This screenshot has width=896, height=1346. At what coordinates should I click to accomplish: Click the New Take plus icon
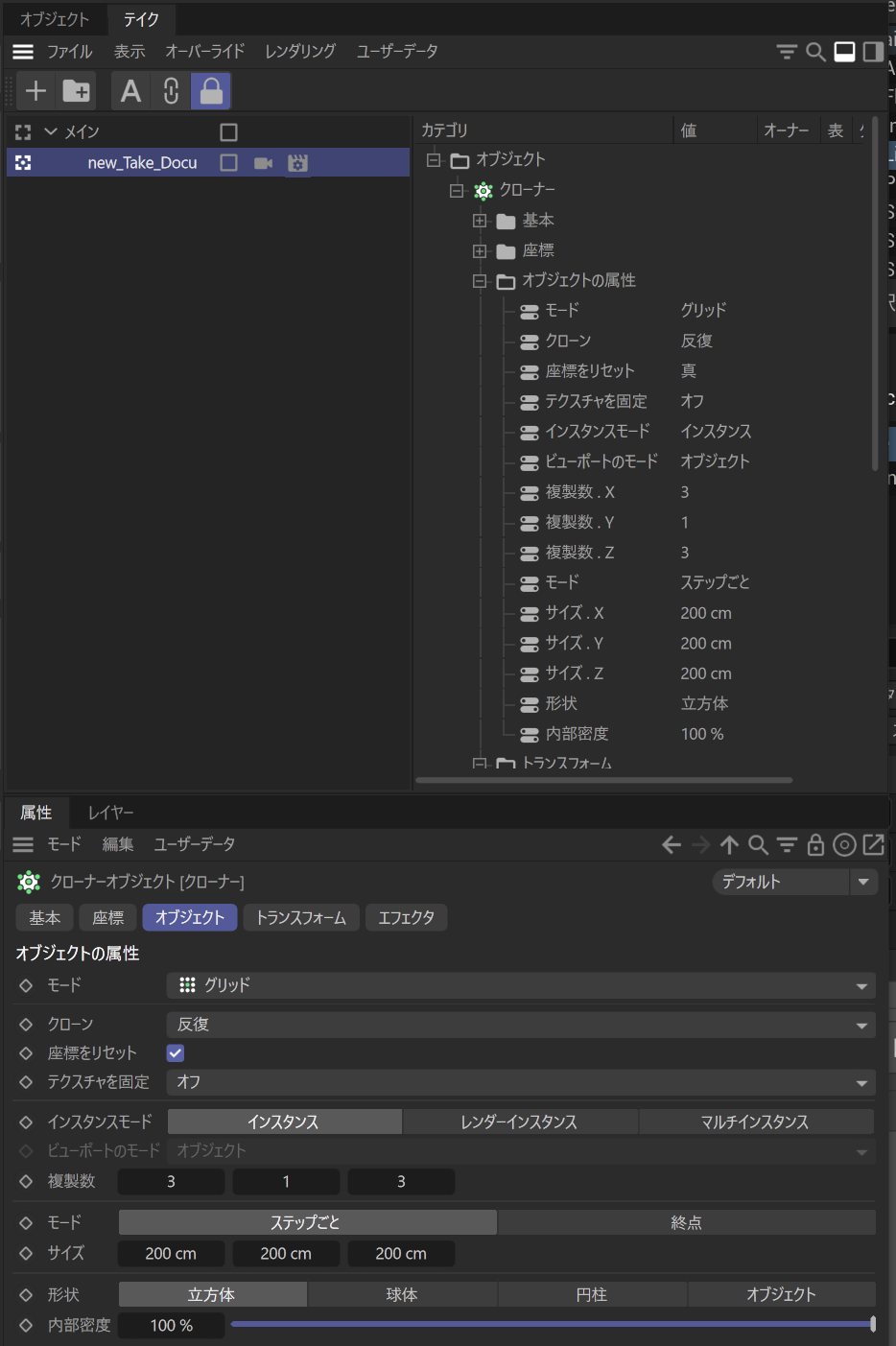[35, 91]
